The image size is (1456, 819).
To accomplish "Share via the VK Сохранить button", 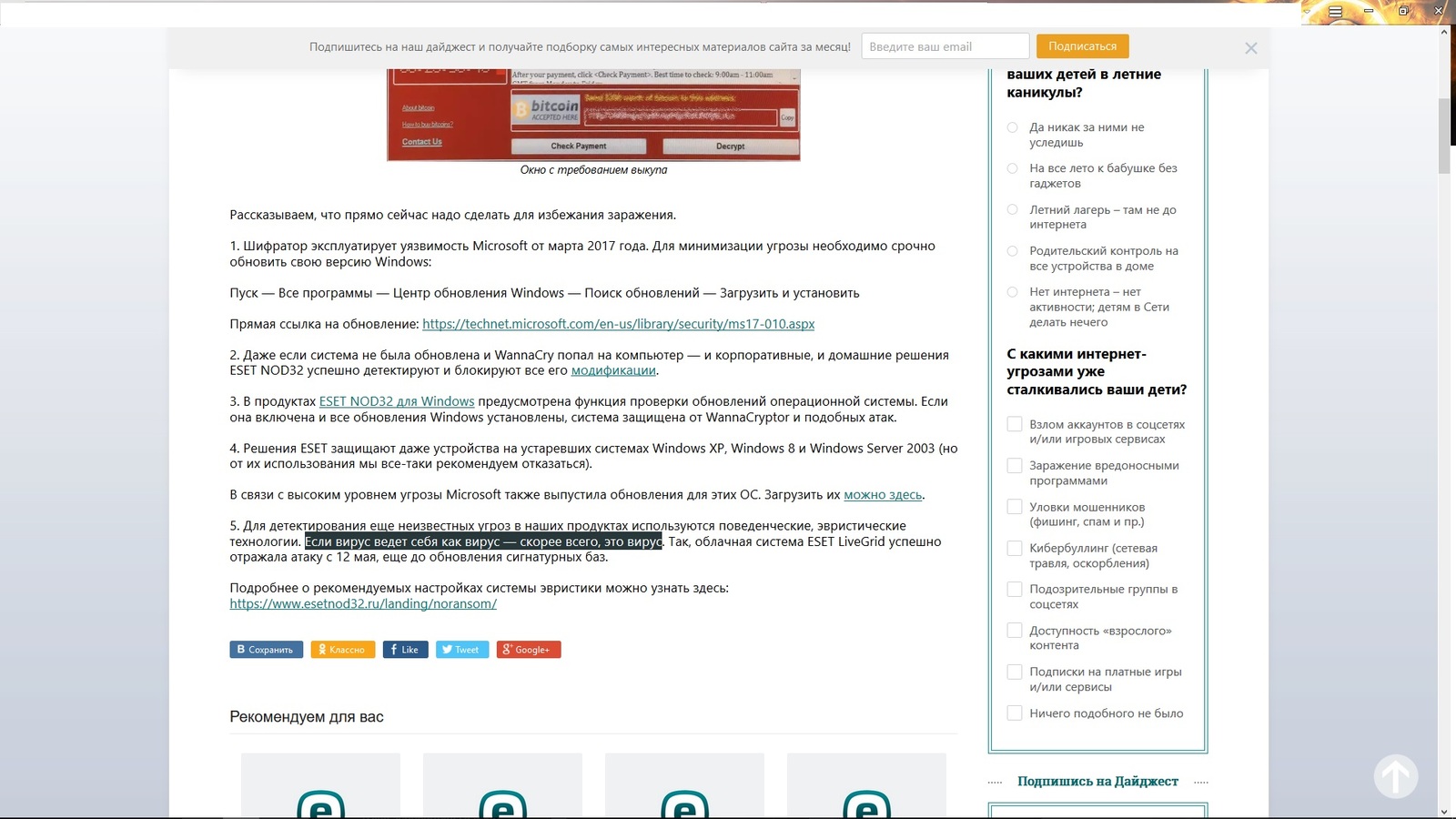I will (266, 650).
